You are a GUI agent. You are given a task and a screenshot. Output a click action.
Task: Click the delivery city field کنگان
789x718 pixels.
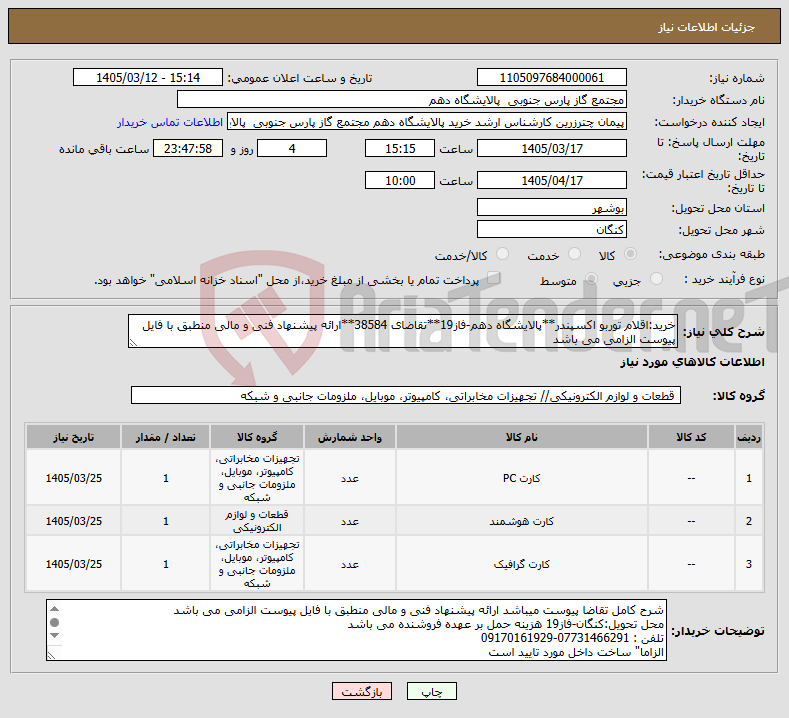click(551, 229)
